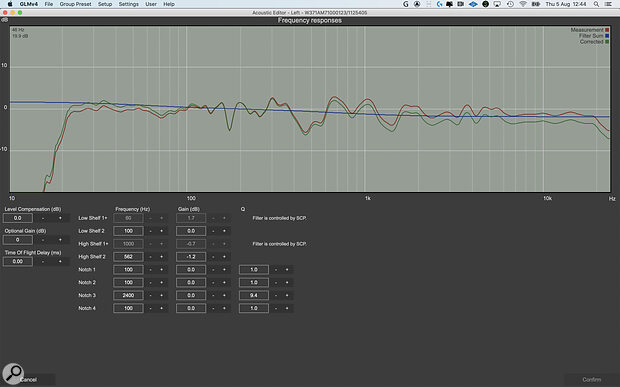Click High Shelf 2 frequency field showing 562
Viewport: 620px width, 387px height.
(x=128, y=257)
